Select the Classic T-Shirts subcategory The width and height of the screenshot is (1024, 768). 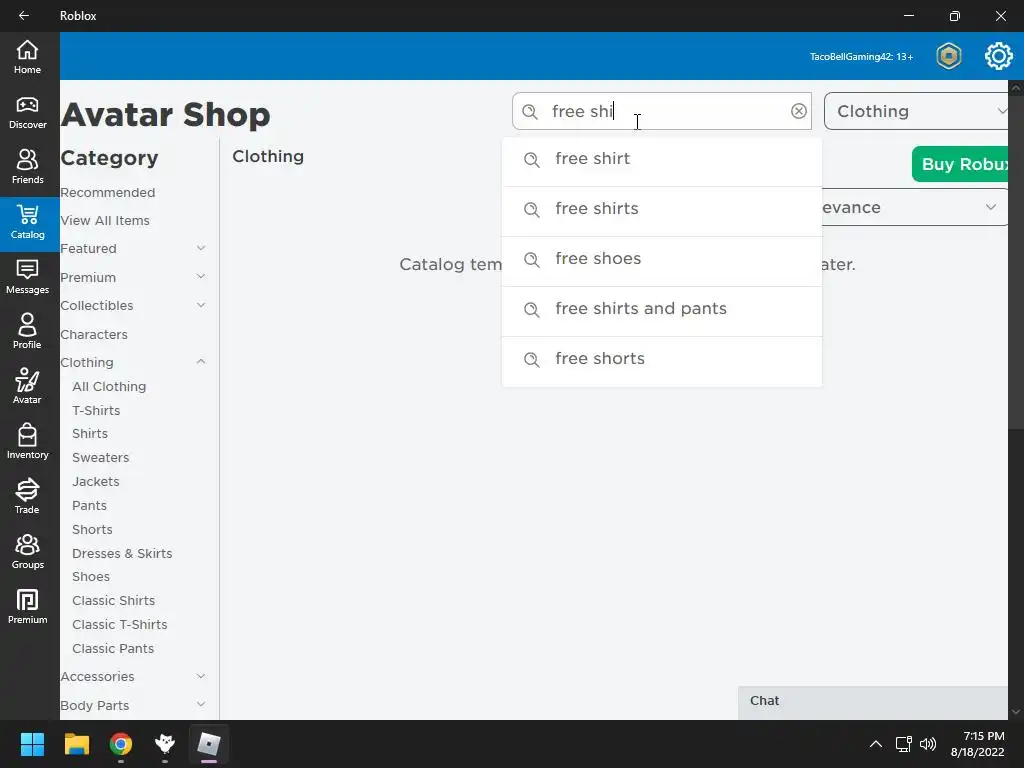click(120, 625)
